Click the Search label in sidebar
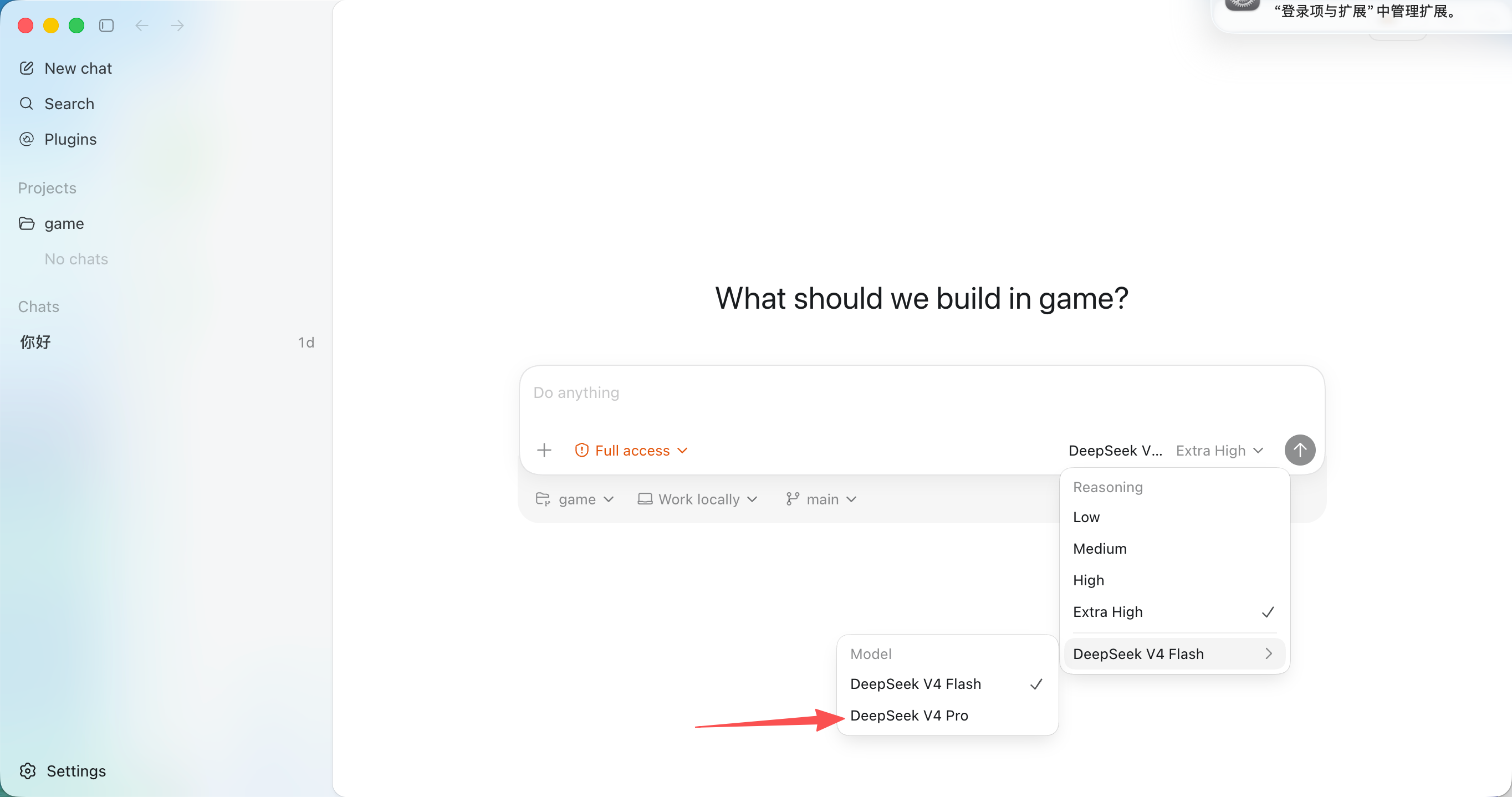 point(69,103)
